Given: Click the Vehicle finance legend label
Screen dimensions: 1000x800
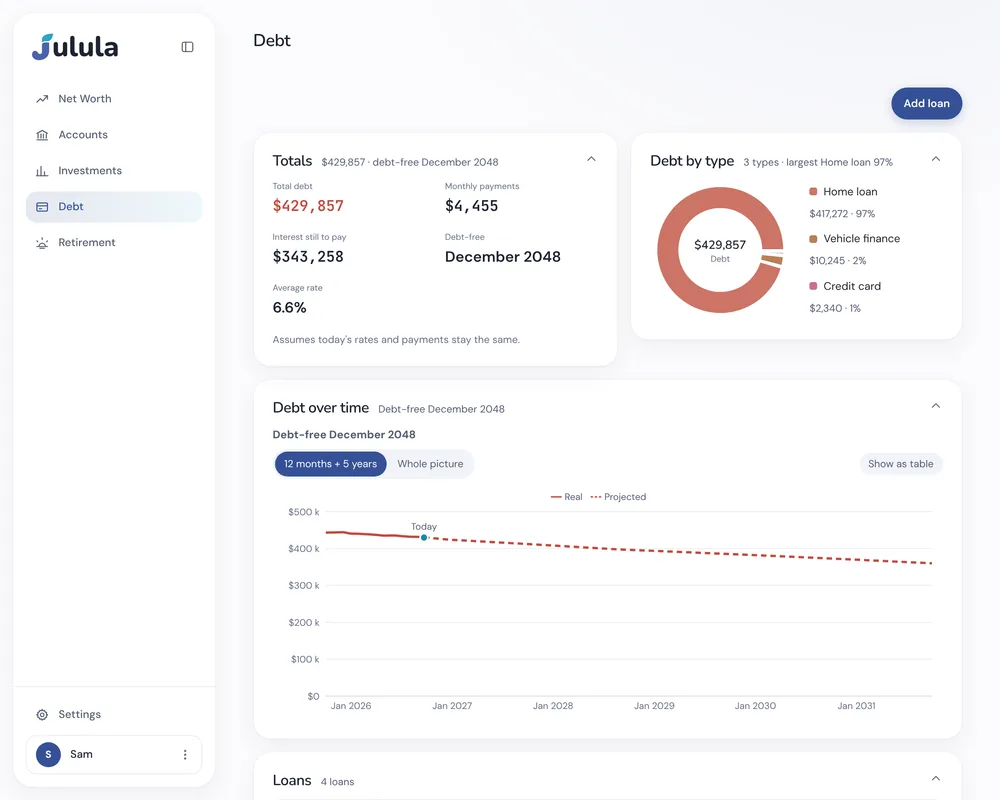Looking at the screenshot, I should click(862, 239).
